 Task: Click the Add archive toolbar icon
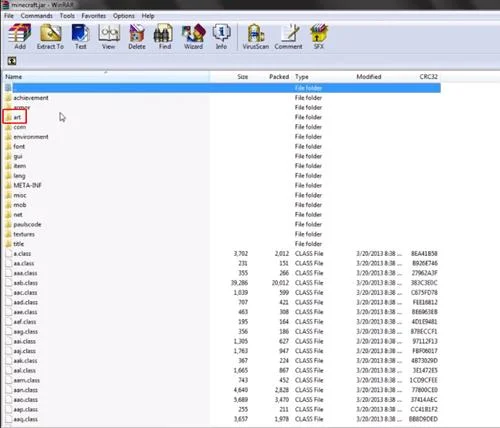pos(20,37)
